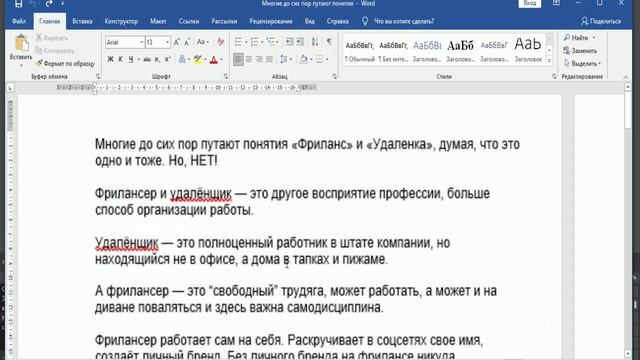
Task: Center-align the paragraph
Action: point(249,60)
